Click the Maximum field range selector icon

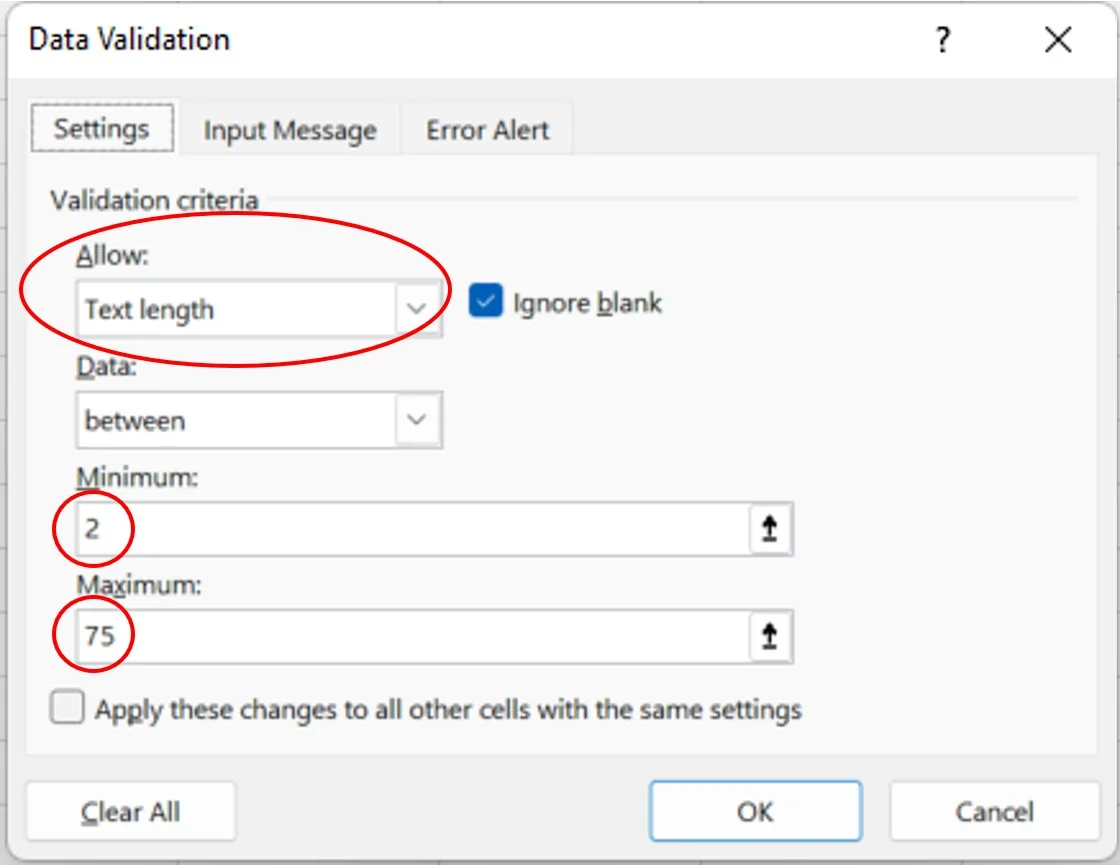(x=769, y=636)
